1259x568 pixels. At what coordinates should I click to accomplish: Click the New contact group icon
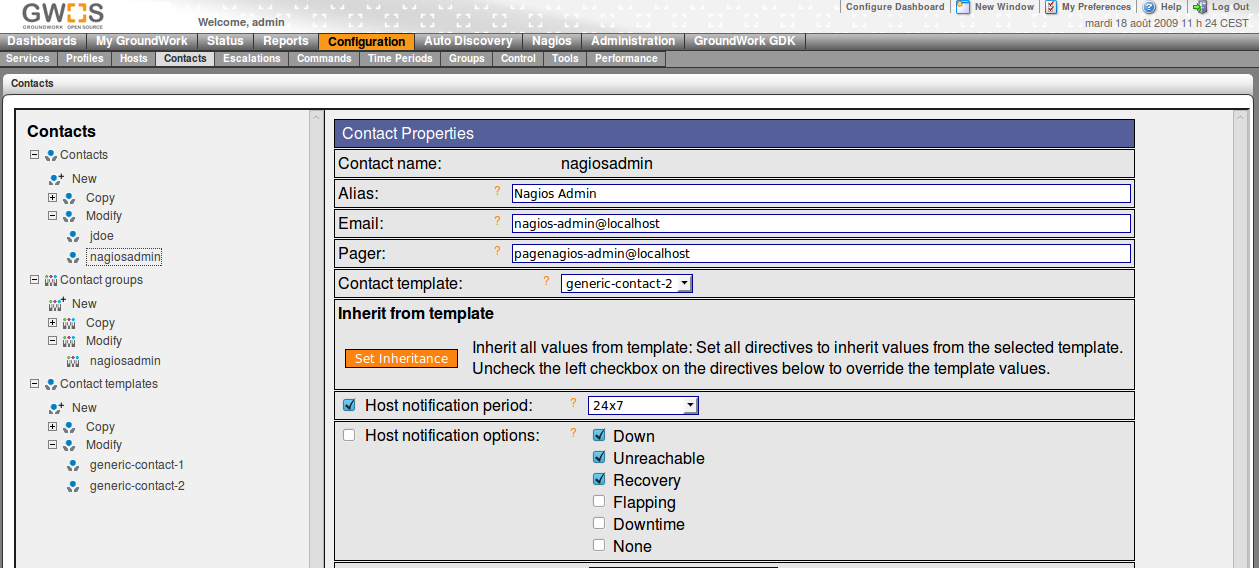click(x=57, y=304)
